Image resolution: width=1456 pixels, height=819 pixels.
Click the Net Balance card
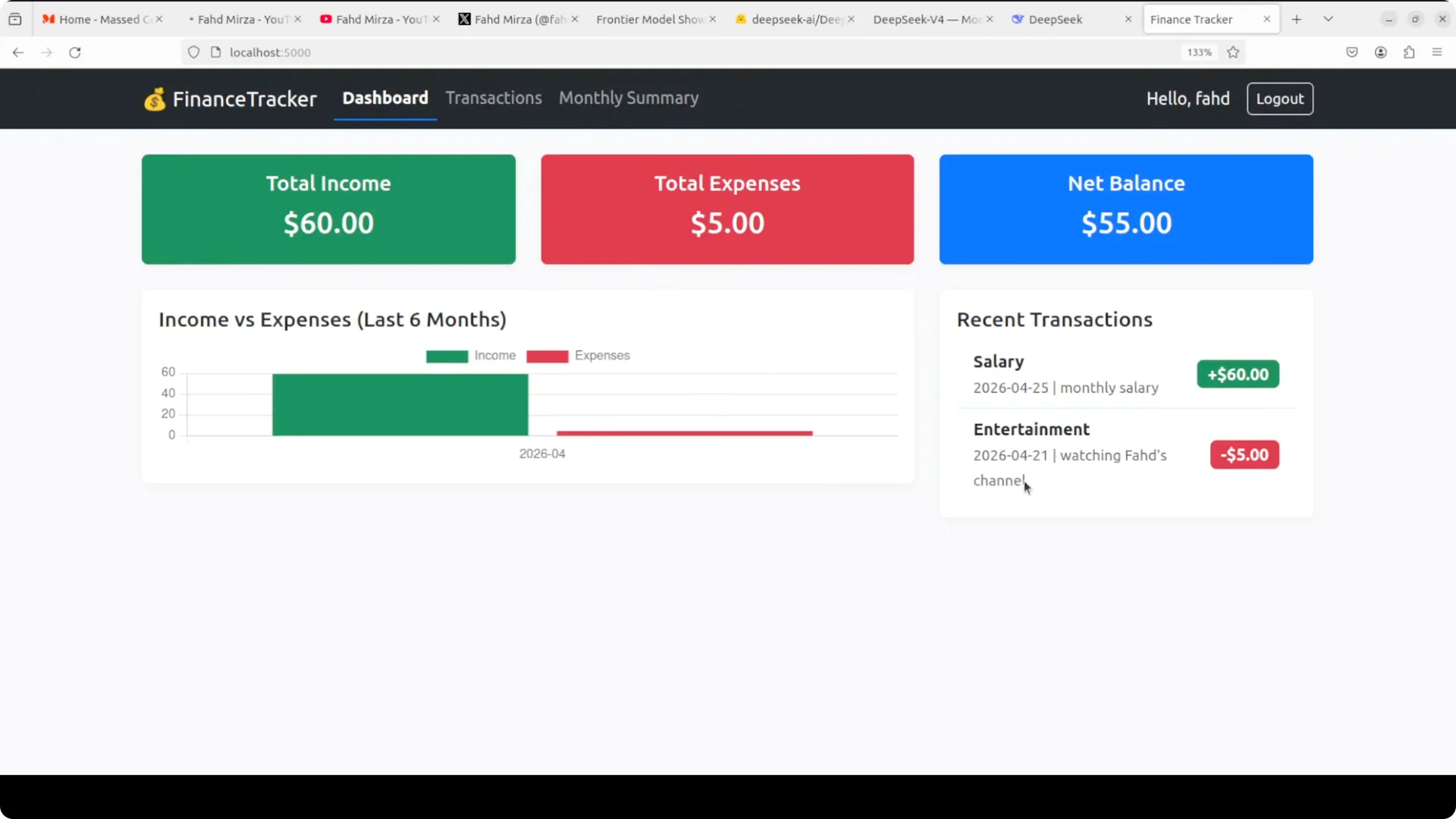pos(1126,209)
